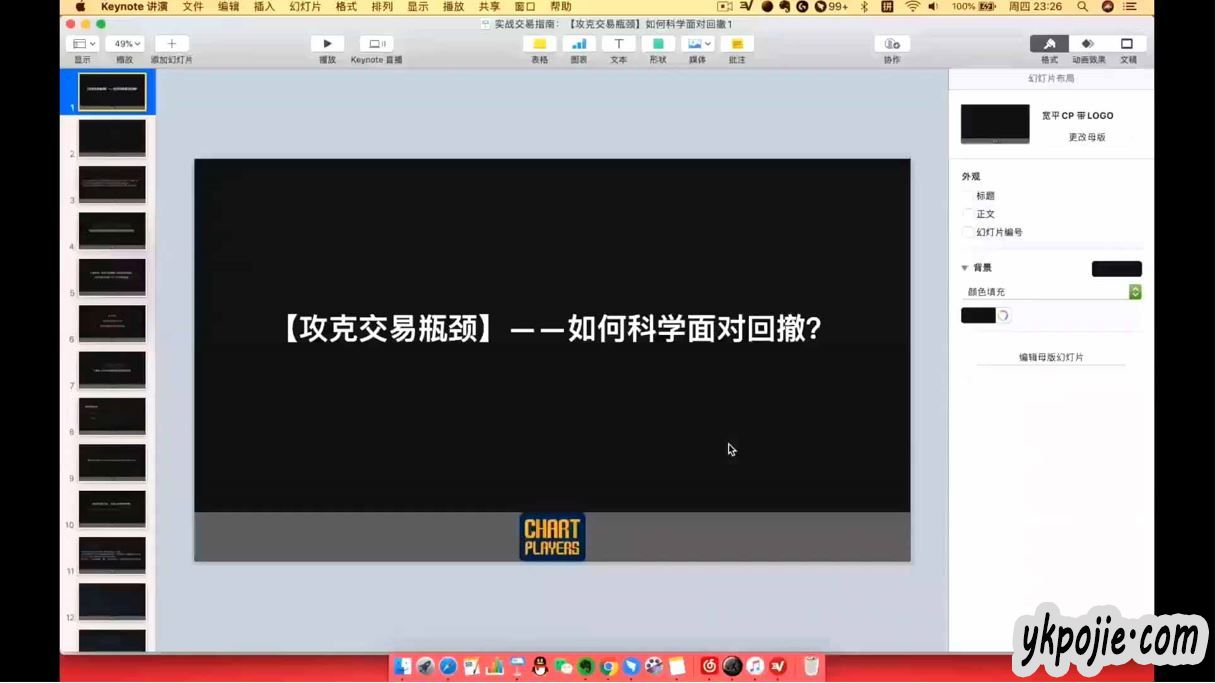The height and width of the screenshot is (683, 1215).
Task: Open the 颜色填充 background fill dropdown
Action: click(x=1051, y=292)
